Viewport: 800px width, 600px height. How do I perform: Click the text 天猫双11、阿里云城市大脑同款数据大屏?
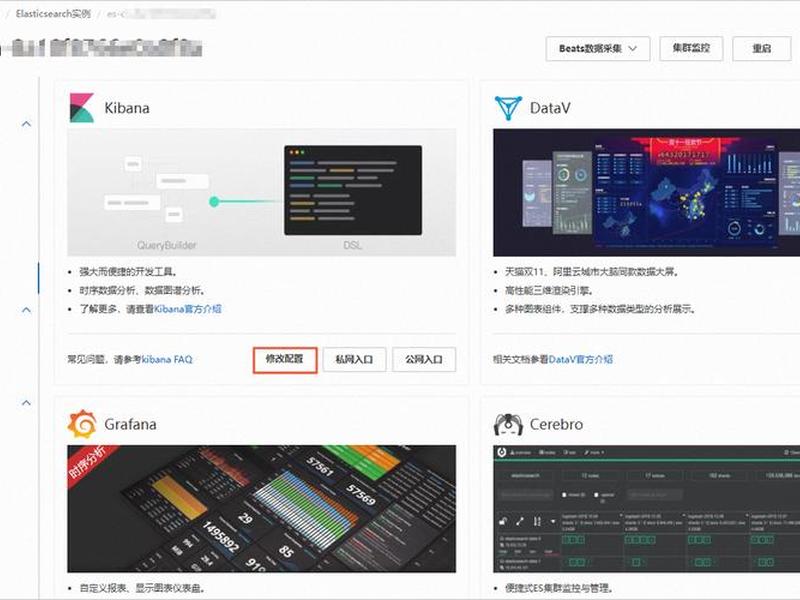tap(591, 272)
